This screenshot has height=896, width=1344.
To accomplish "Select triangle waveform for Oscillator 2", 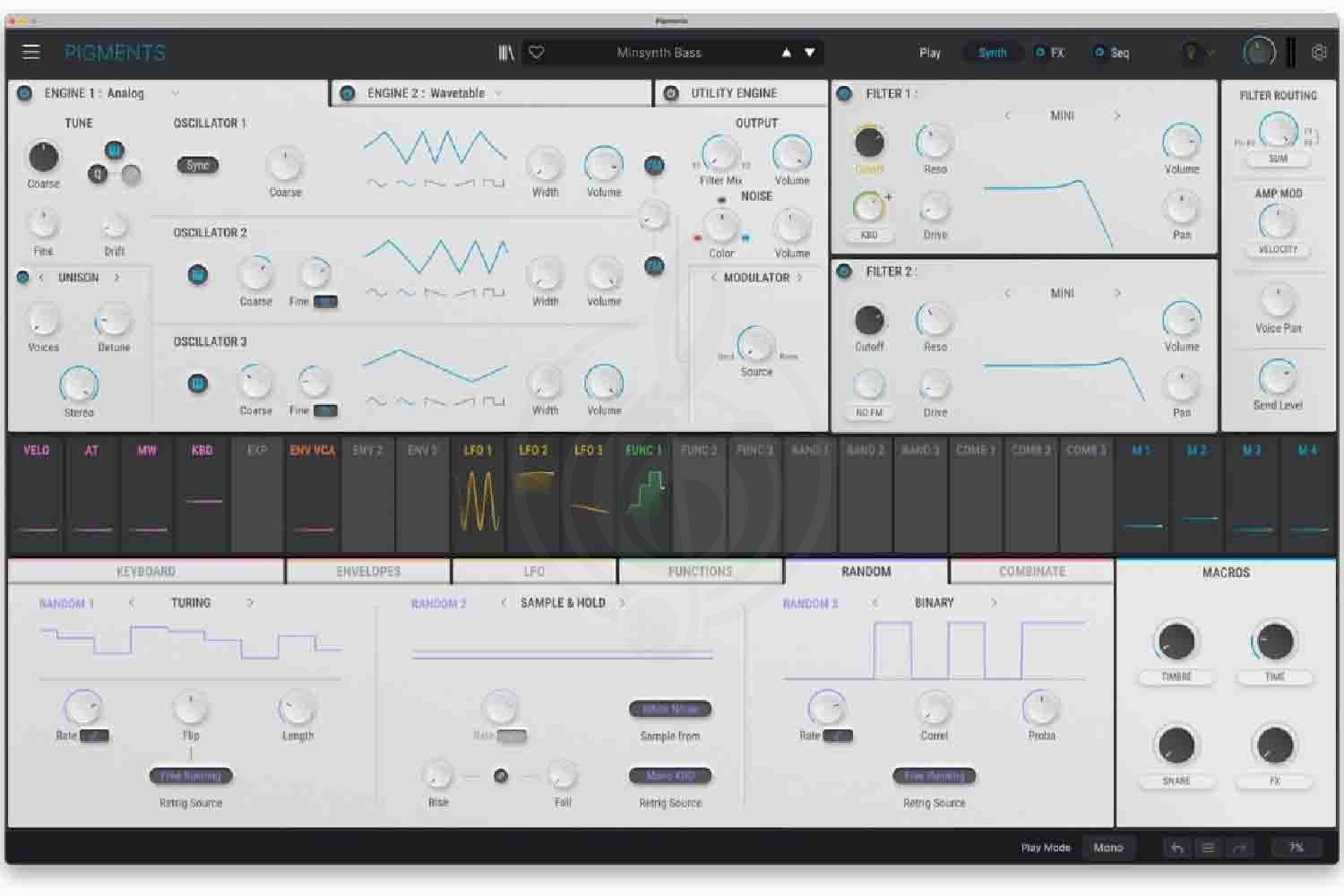I will tap(406, 292).
